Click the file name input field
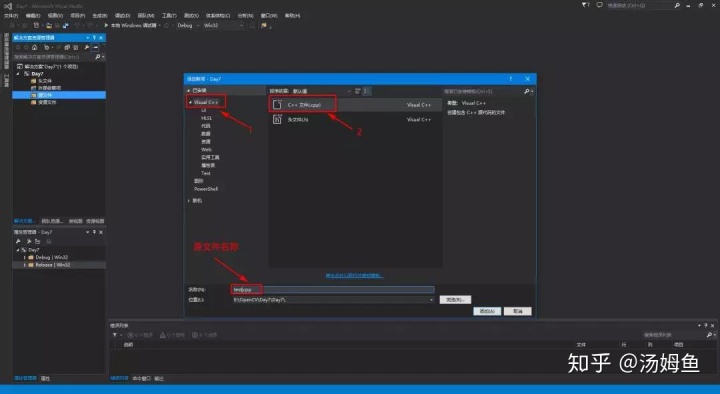 click(332, 290)
